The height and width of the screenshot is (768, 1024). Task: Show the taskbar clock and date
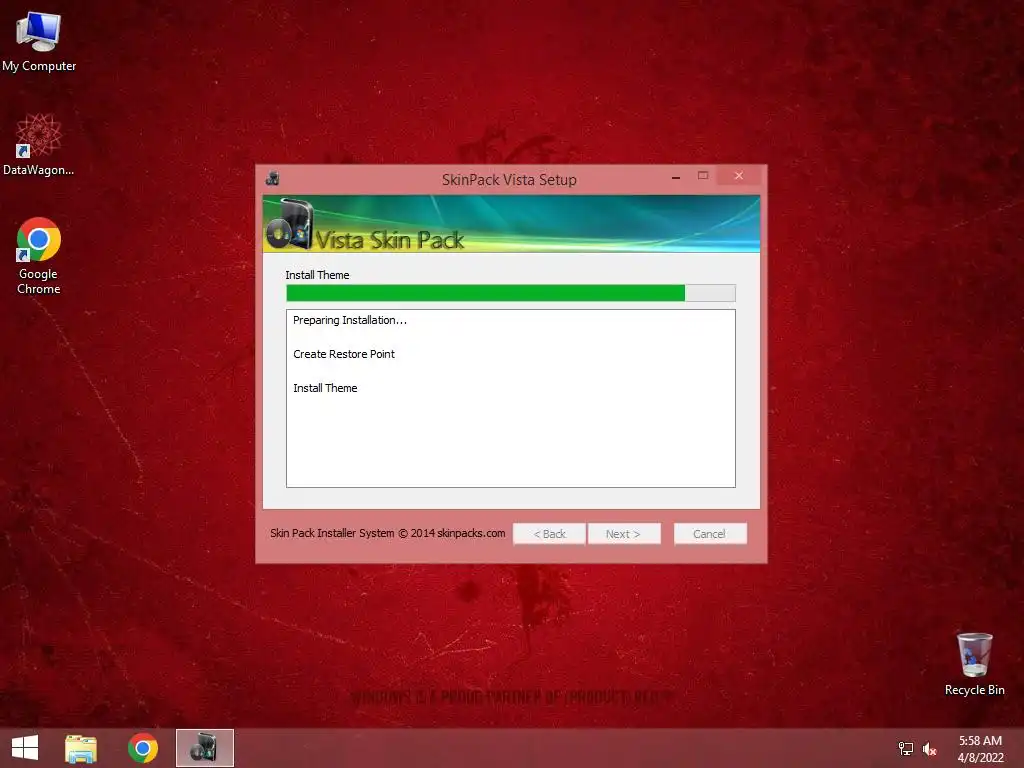click(x=980, y=749)
